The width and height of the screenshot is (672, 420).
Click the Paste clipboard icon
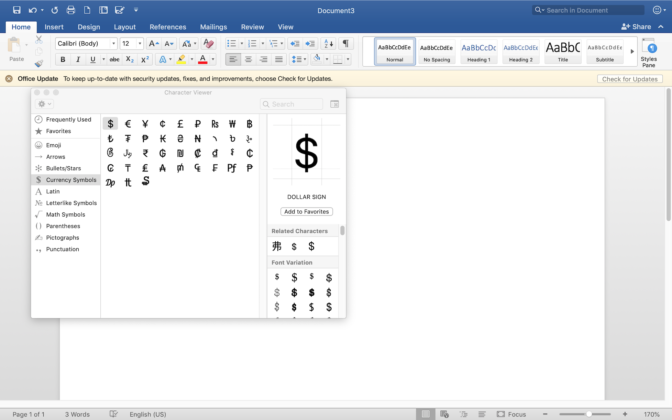(15, 45)
